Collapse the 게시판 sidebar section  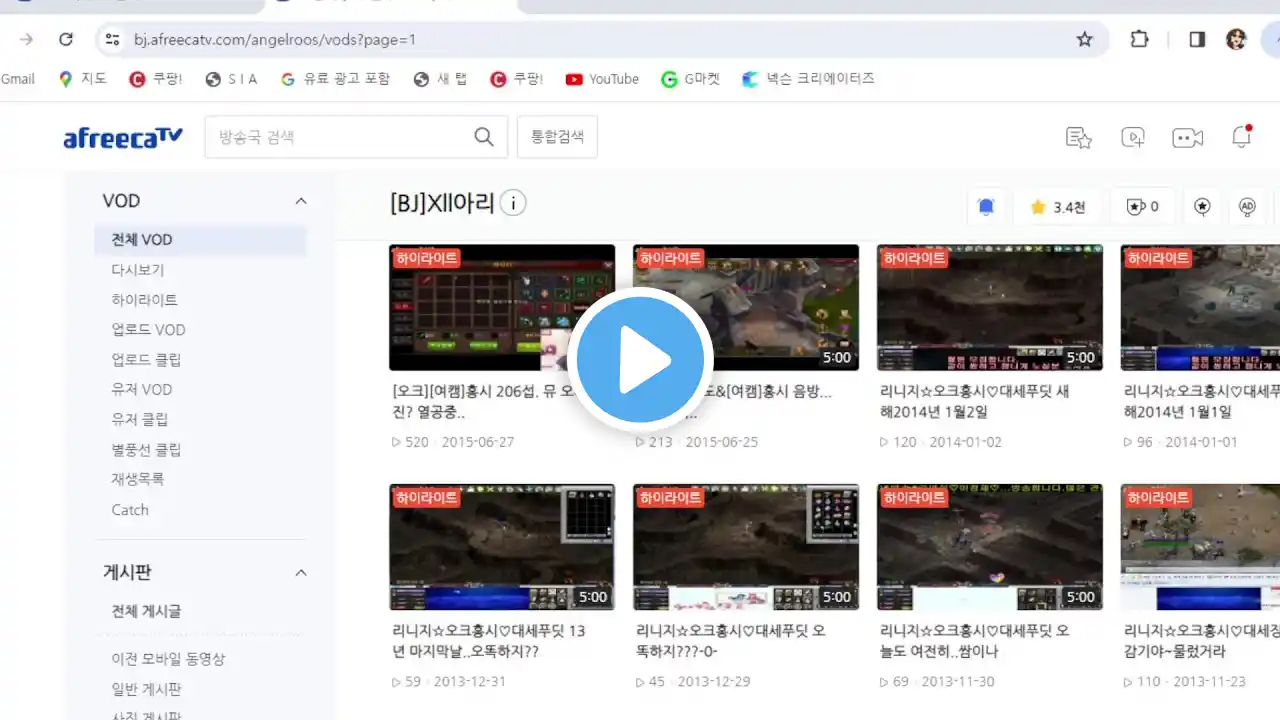click(x=301, y=573)
